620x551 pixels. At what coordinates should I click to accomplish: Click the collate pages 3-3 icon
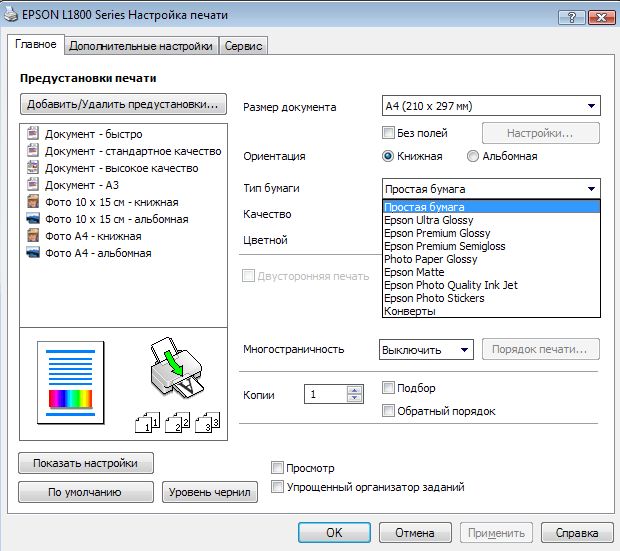[208, 422]
